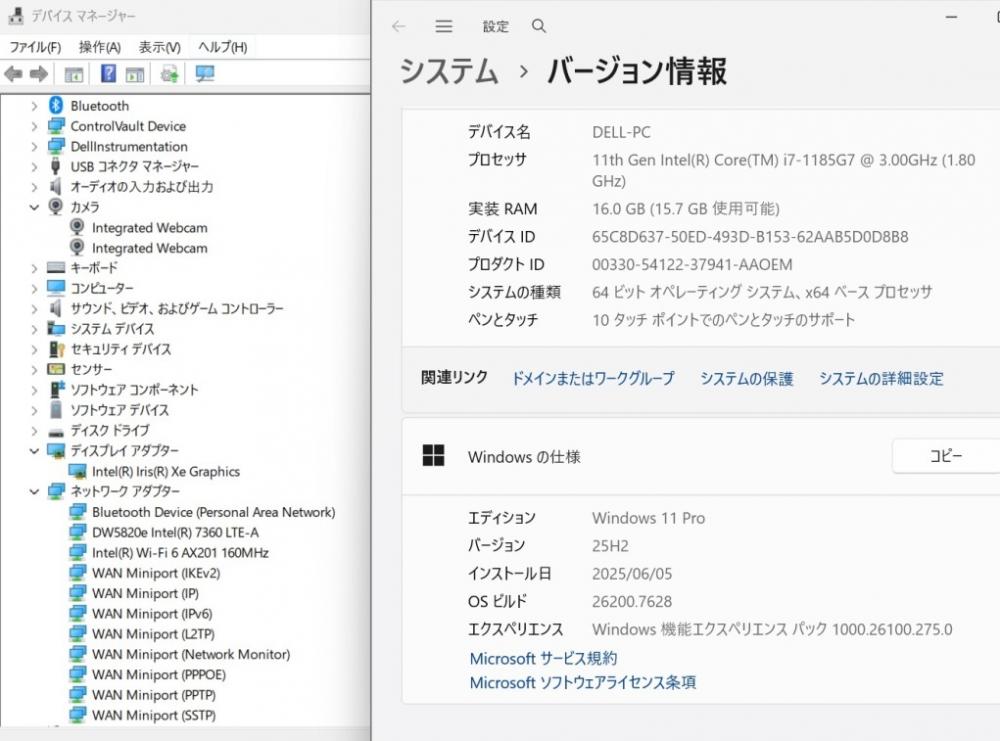1000x741 pixels.
Task: Select WAN Miniport (Network Monitor)
Action: (x=191, y=654)
